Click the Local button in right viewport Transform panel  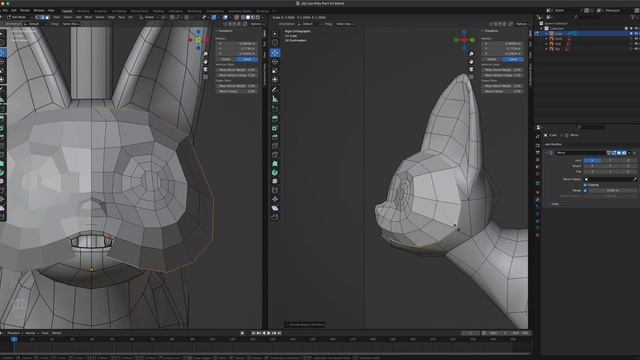[513, 60]
